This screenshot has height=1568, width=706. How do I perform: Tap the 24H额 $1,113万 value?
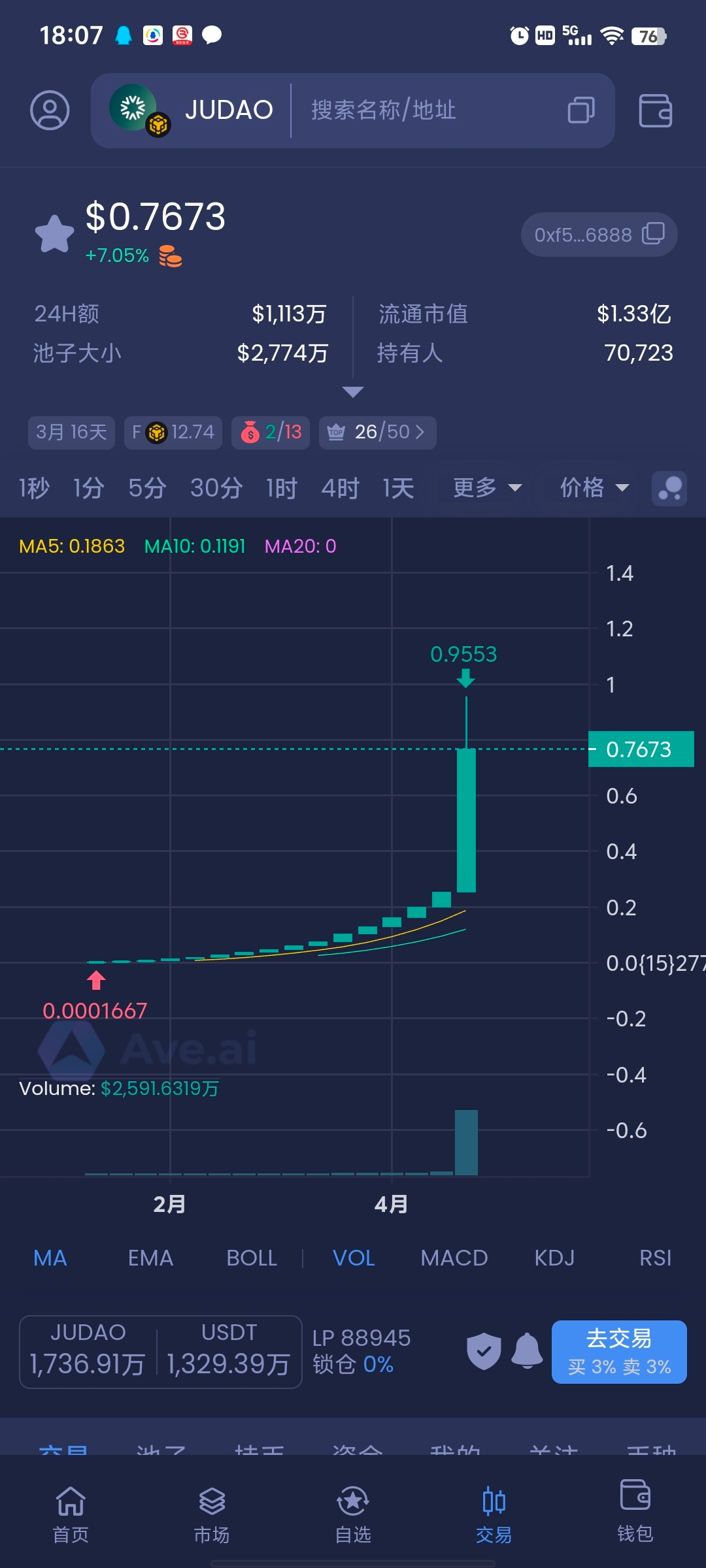(x=289, y=314)
